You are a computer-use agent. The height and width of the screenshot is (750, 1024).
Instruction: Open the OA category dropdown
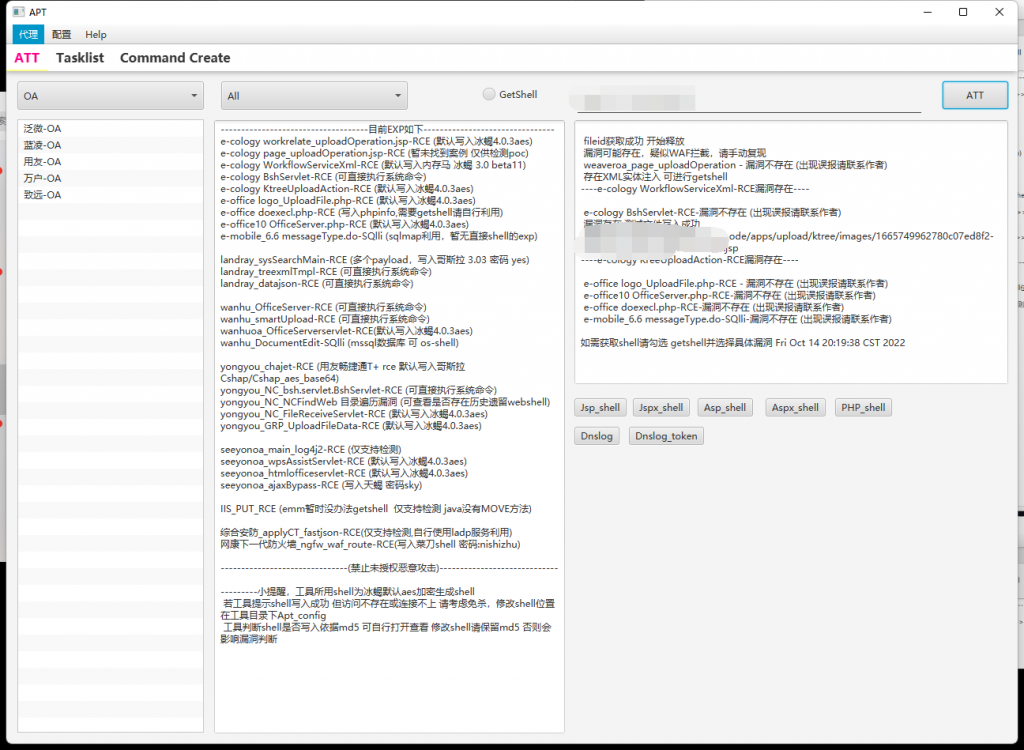(x=110, y=95)
